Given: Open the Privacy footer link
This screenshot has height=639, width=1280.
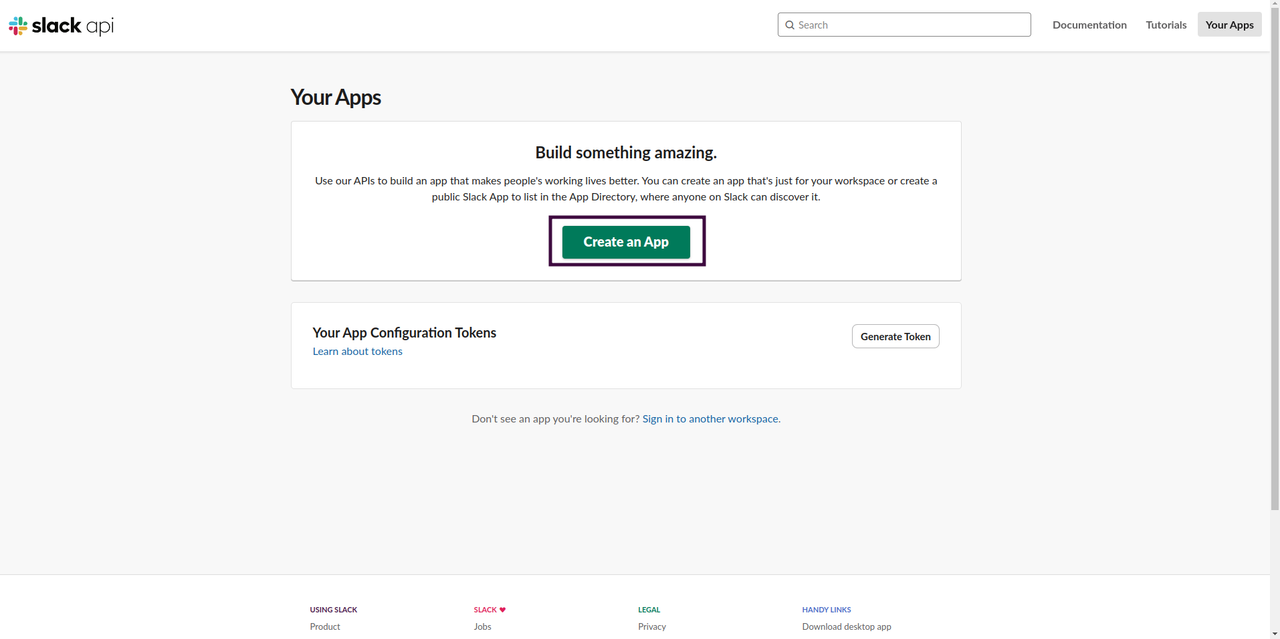Looking at the screenshot, I should click(x=652, y=627).
